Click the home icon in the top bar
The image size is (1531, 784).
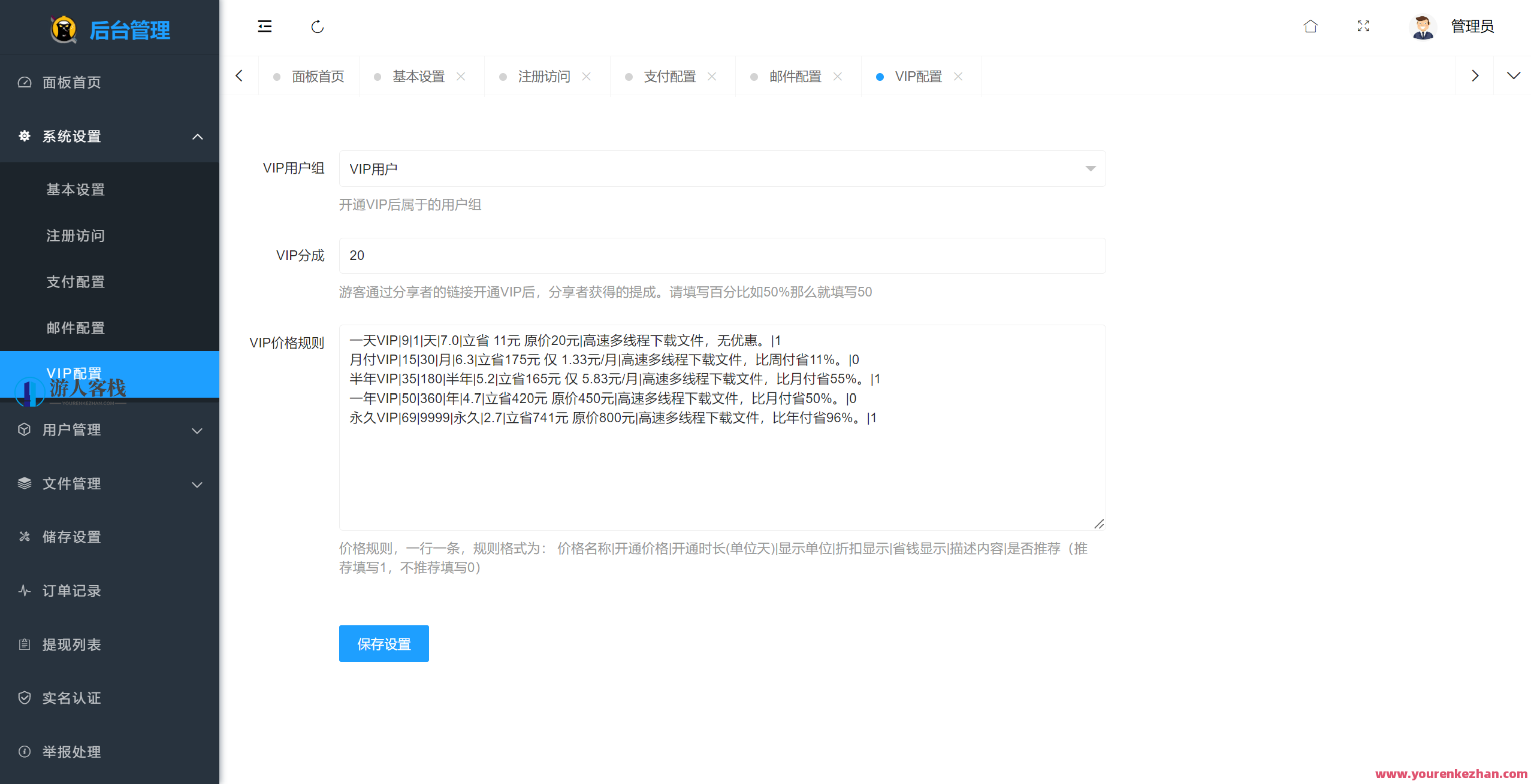[x=1310, y=26]
